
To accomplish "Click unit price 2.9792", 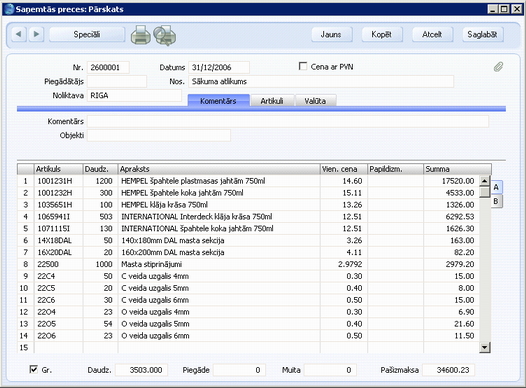I will pos(350,264).
